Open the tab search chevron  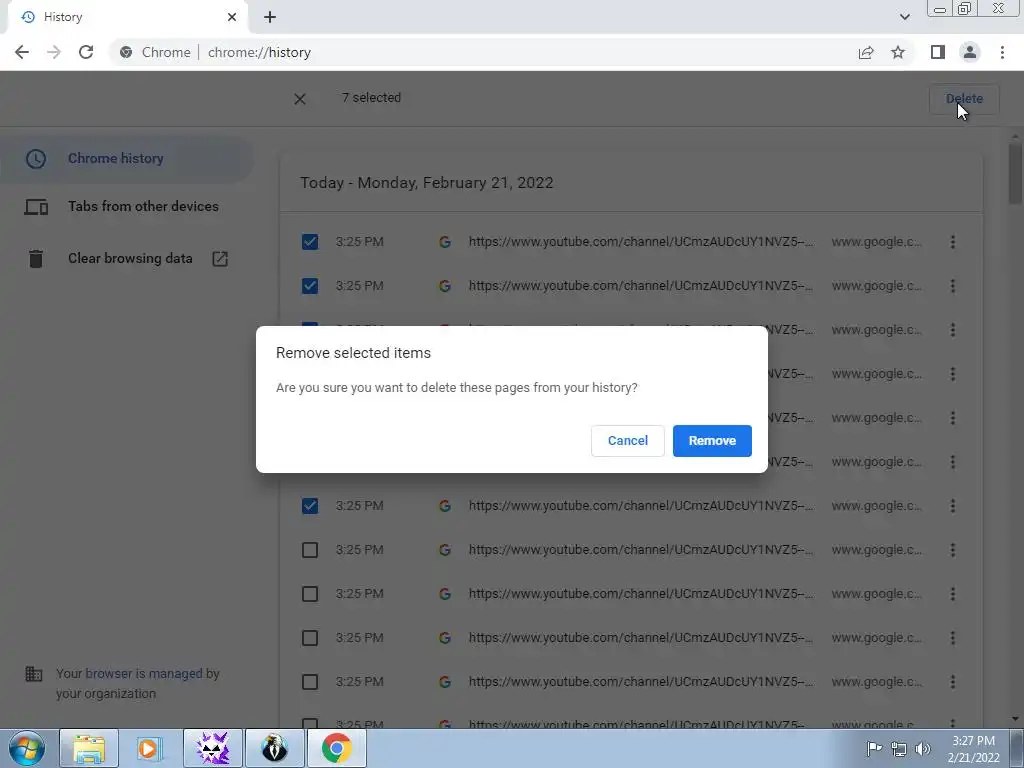point(904,17)
